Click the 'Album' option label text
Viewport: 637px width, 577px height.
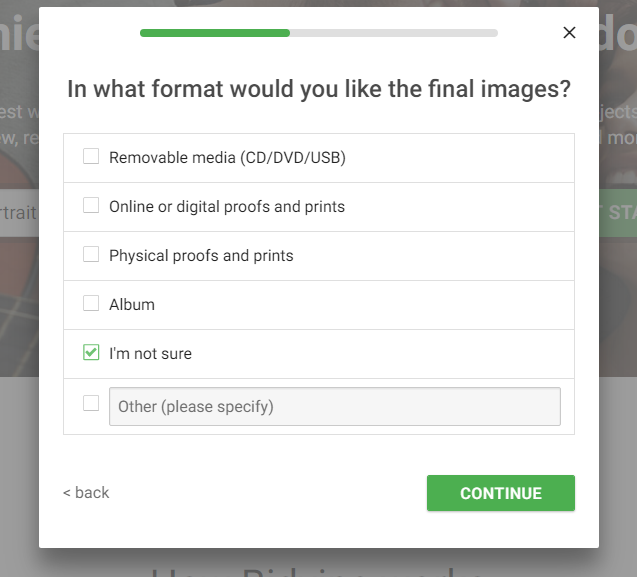(x=132, y=304)
